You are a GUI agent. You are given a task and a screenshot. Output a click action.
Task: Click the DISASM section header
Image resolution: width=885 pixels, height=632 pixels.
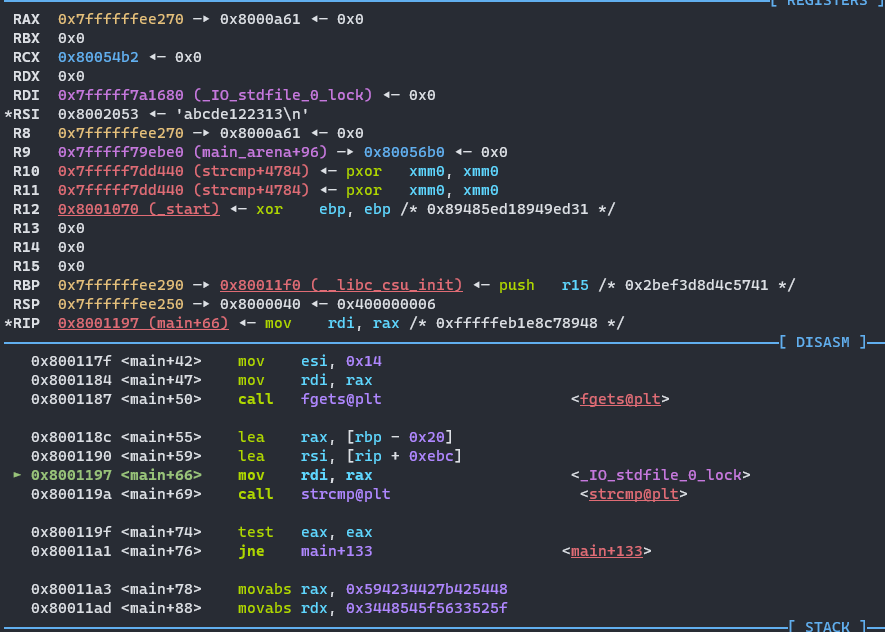point(826,342)
